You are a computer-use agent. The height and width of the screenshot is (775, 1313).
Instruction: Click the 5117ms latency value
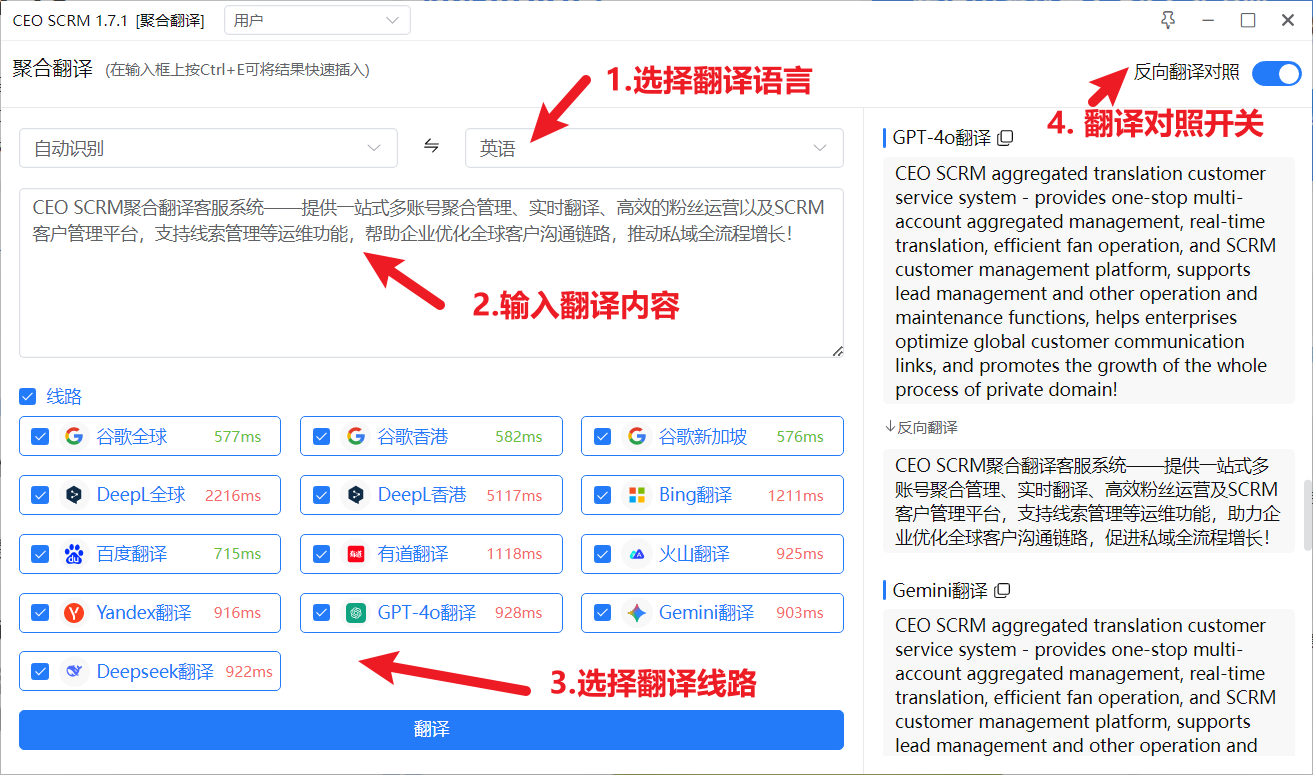pyautogui.click(x=514, y=496)
